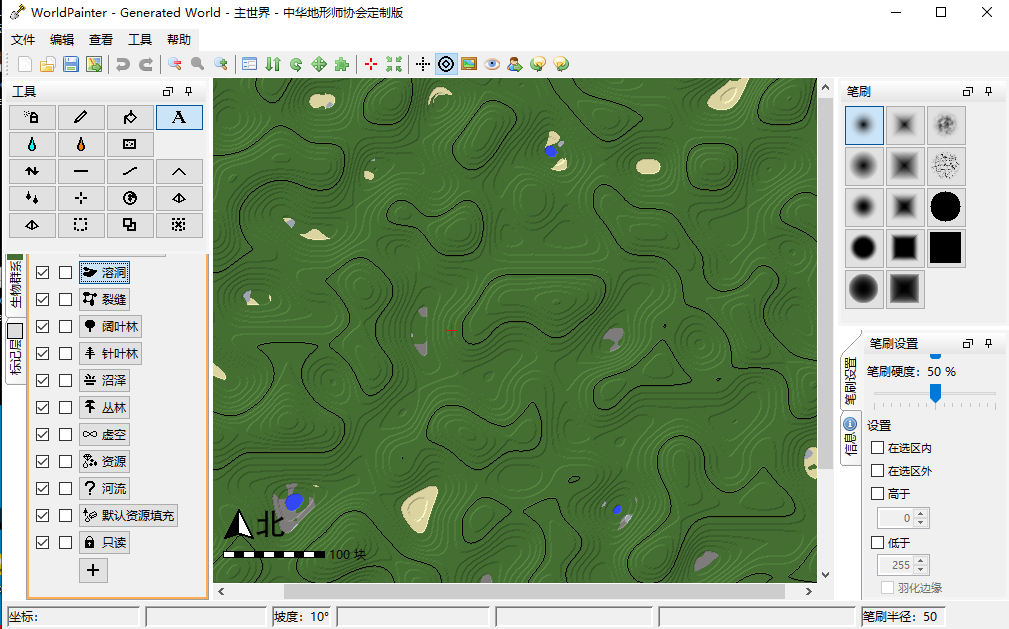Click the 笔刷硬度 slider handle
The image size is (1009, 629).
click(x=935, y=394)
